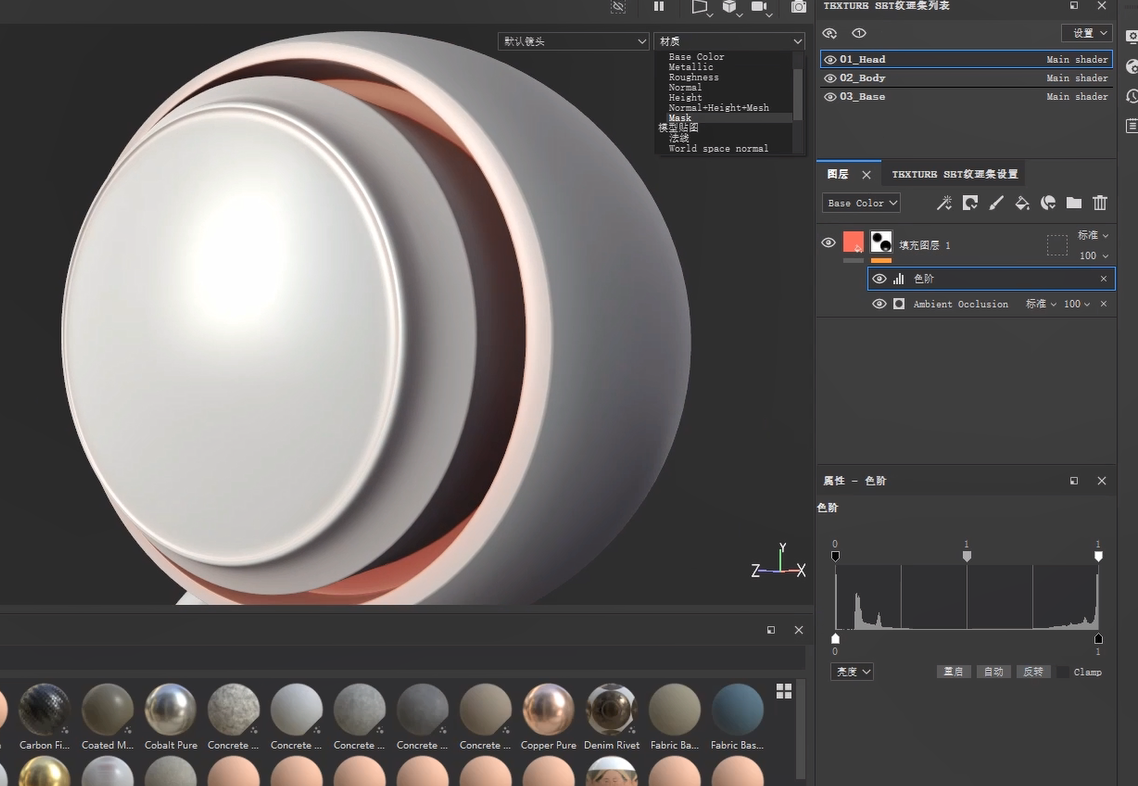
Task: Open the 默认镜头 camera dropdown
Action: (x=573, y=41)
